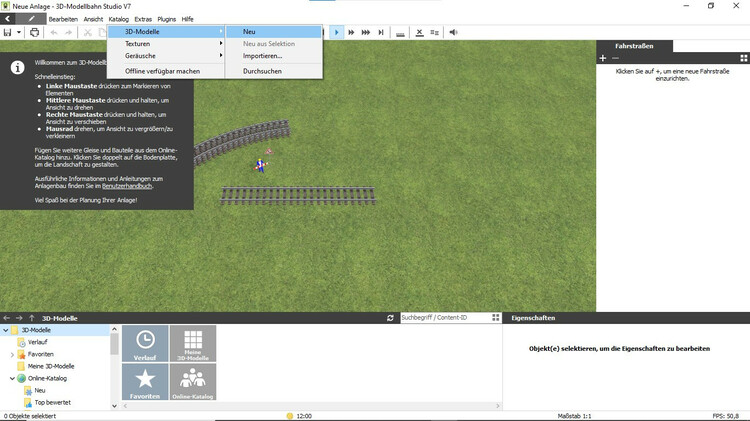Expand the Texturen submenu

pos(166,44)
